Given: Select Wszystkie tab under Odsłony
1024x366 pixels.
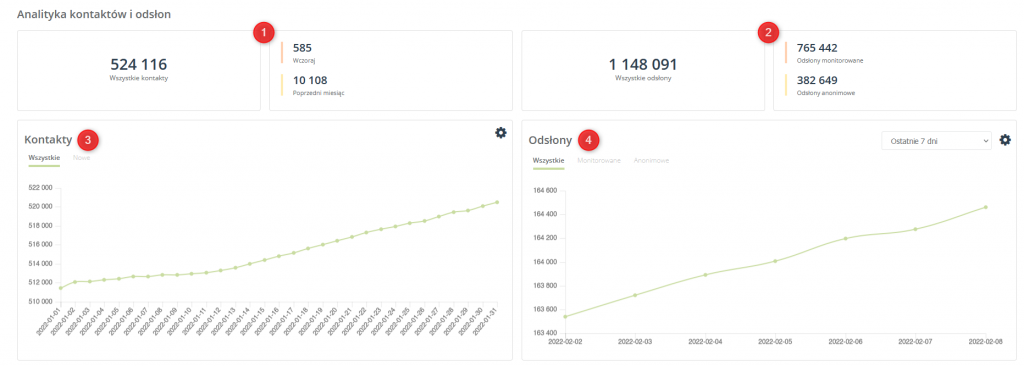Looking at the screenshot, I should 549,160.
